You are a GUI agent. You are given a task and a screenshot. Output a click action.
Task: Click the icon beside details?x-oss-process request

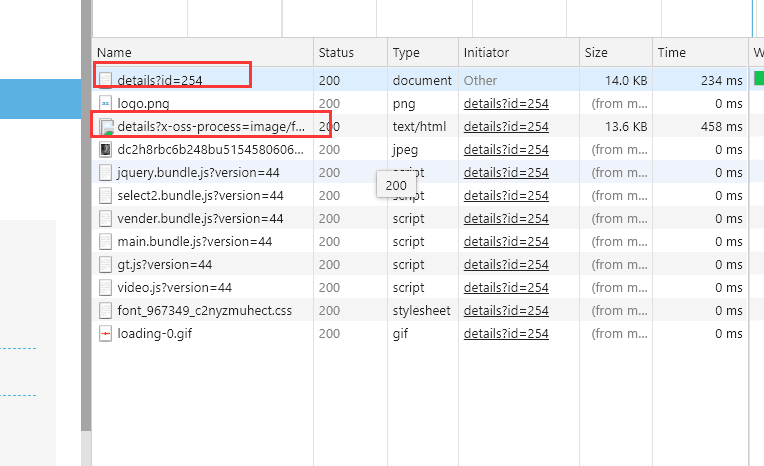tap(106, 127)
